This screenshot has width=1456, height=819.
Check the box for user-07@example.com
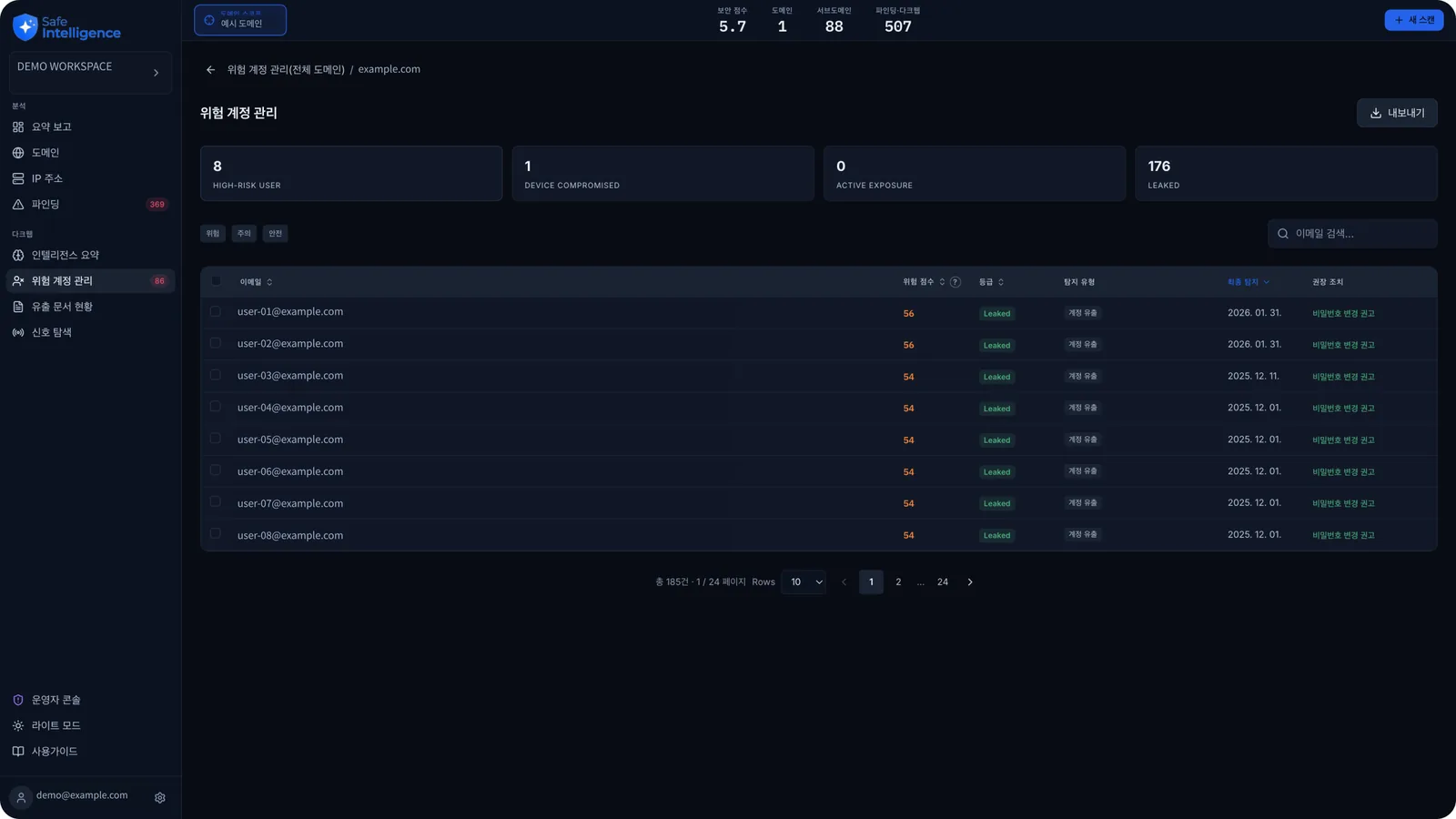click(x=216, y=502)
